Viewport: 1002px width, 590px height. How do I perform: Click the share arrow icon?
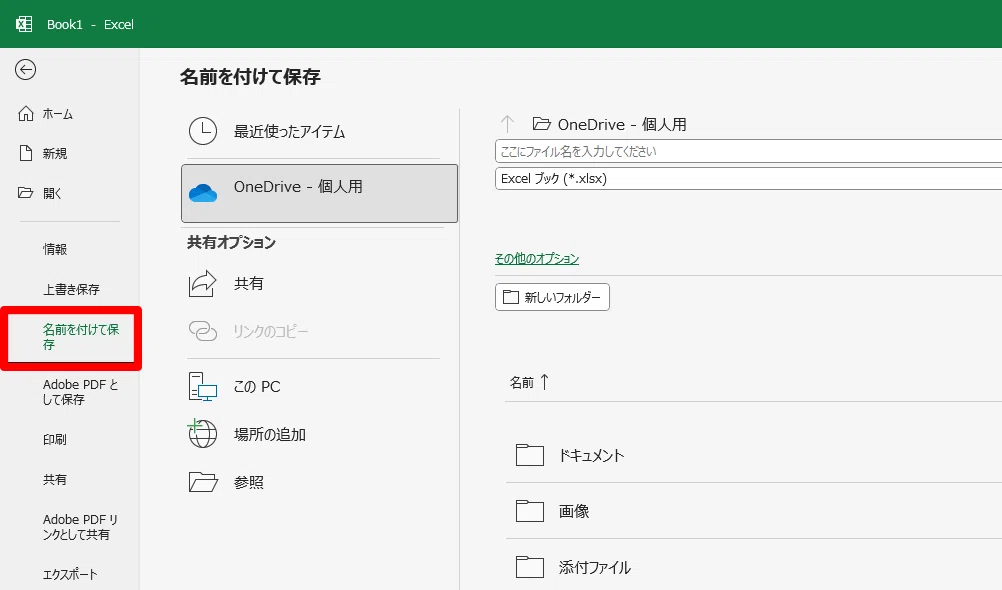coord(203,284)
